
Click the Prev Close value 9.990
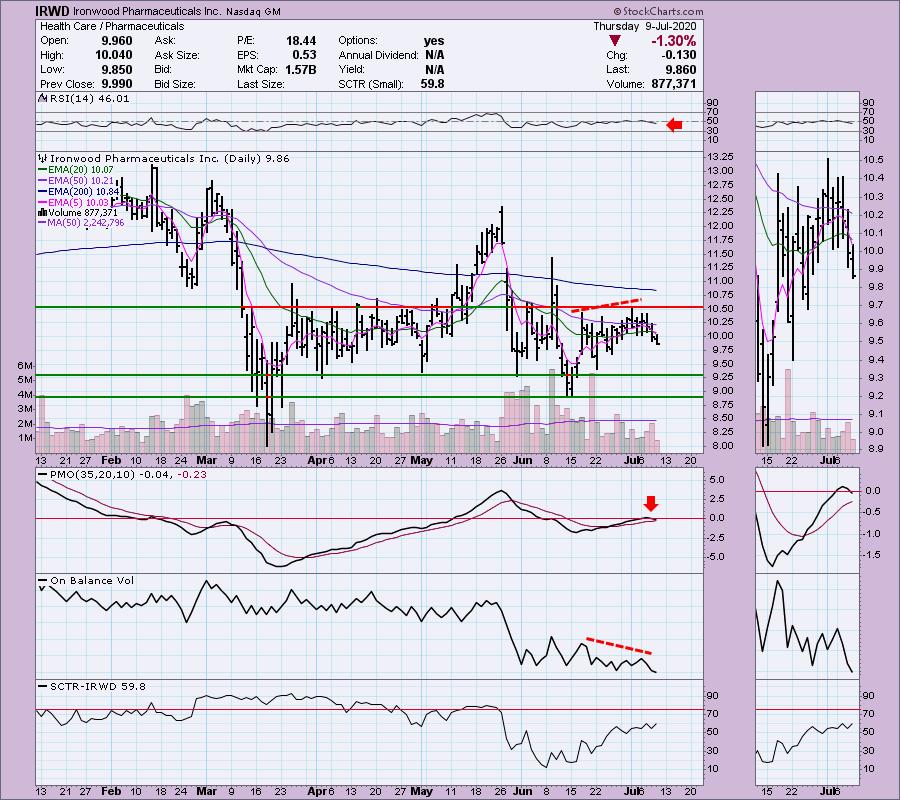coord(117,84)
